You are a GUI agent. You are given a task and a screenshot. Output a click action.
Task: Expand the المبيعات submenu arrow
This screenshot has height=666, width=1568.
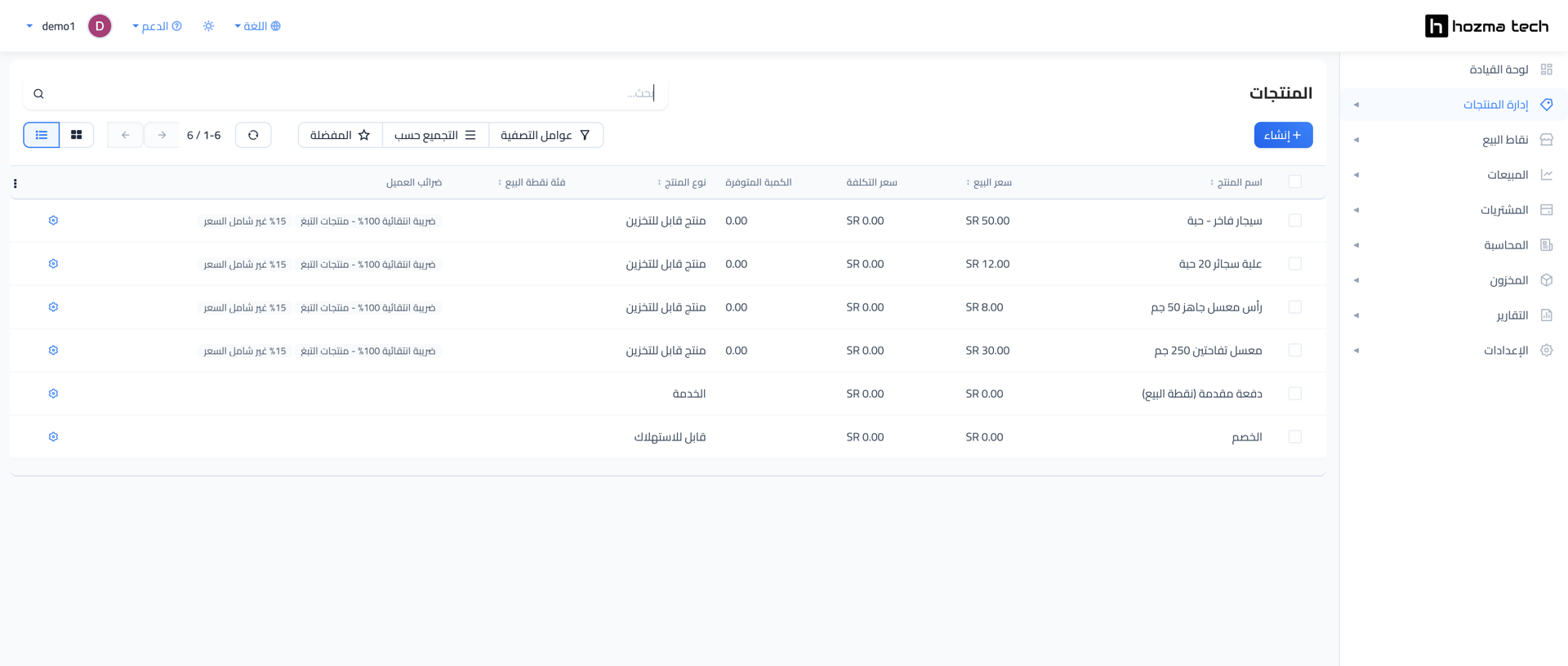tap(1356, 175)
